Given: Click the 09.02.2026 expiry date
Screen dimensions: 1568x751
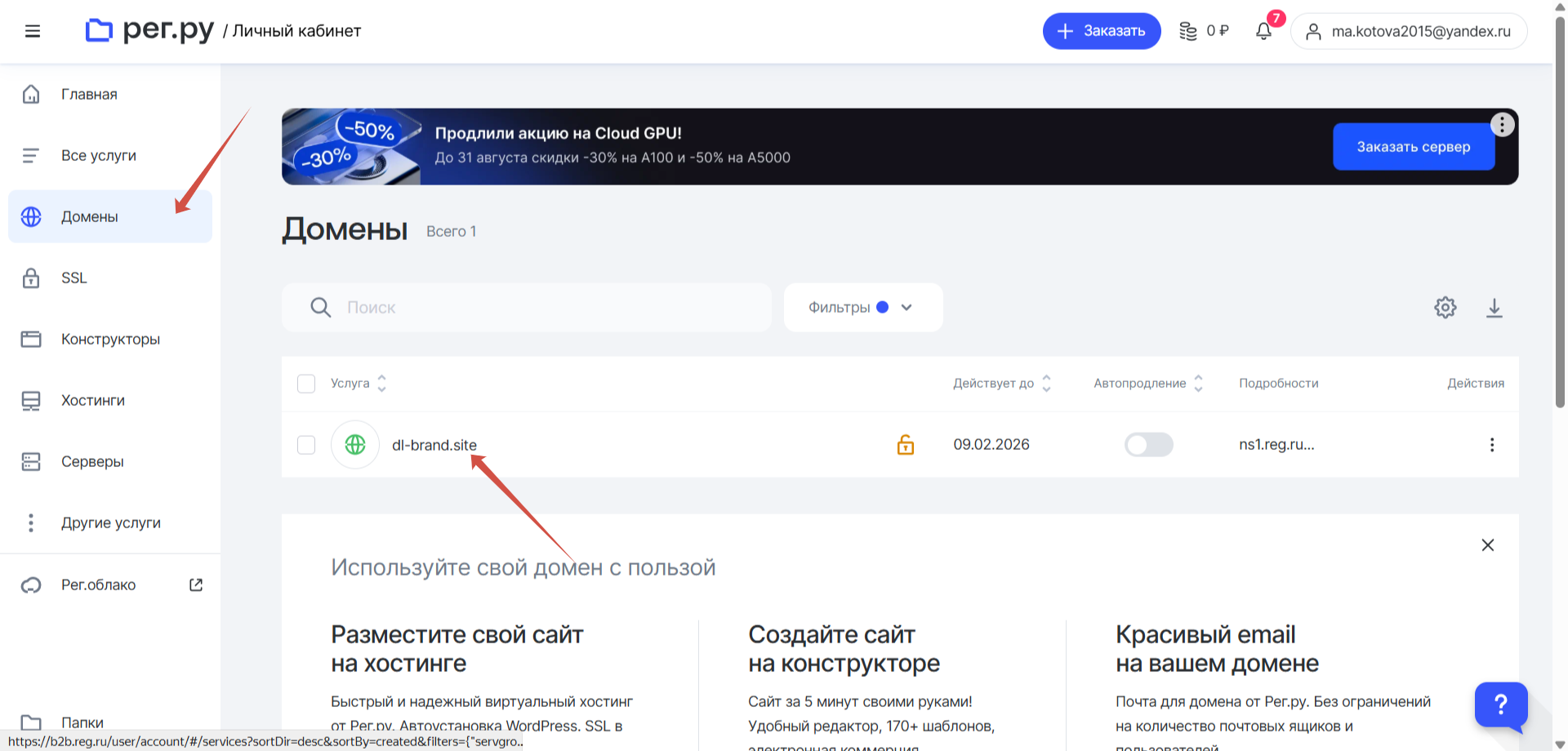Looking at the screenshot, I should [x=991, y=445].
